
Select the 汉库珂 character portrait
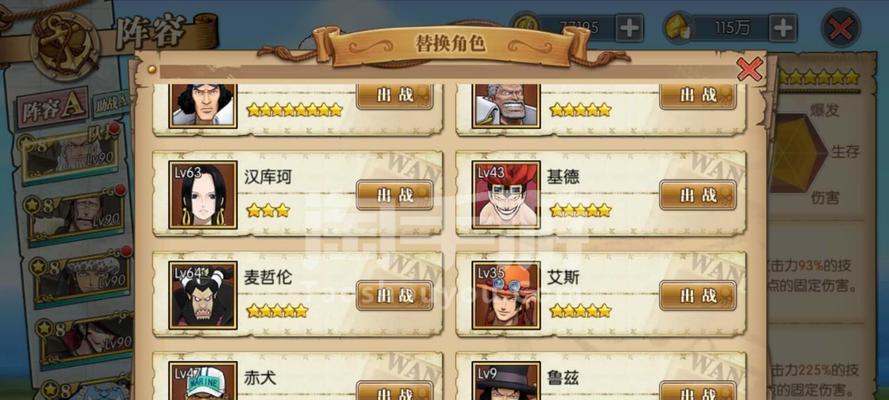click(203, 195)
